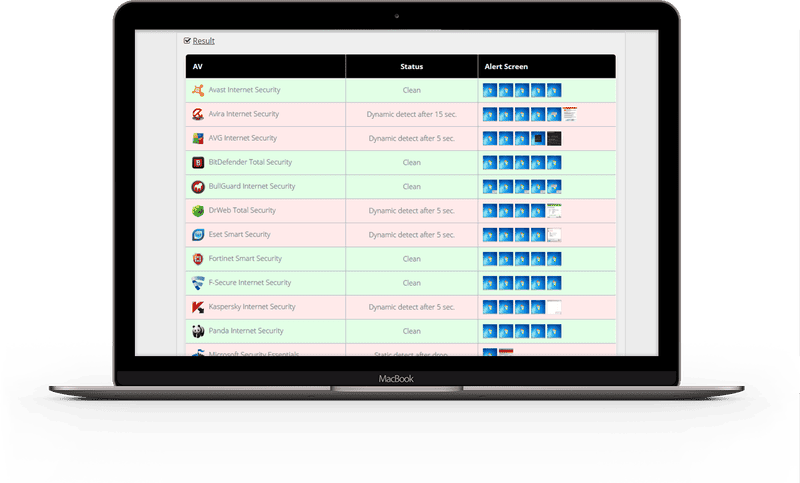800x483 pixels.
Task: Click the BullGuard Internet Security icon
Action: [x=198, y=187]
